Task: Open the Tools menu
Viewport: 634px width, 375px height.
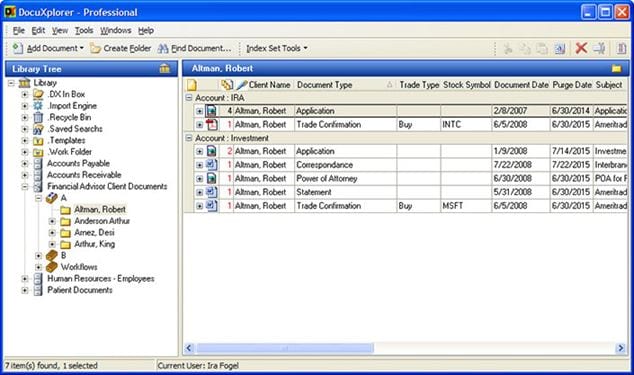Action: click(x=84, y=30)
